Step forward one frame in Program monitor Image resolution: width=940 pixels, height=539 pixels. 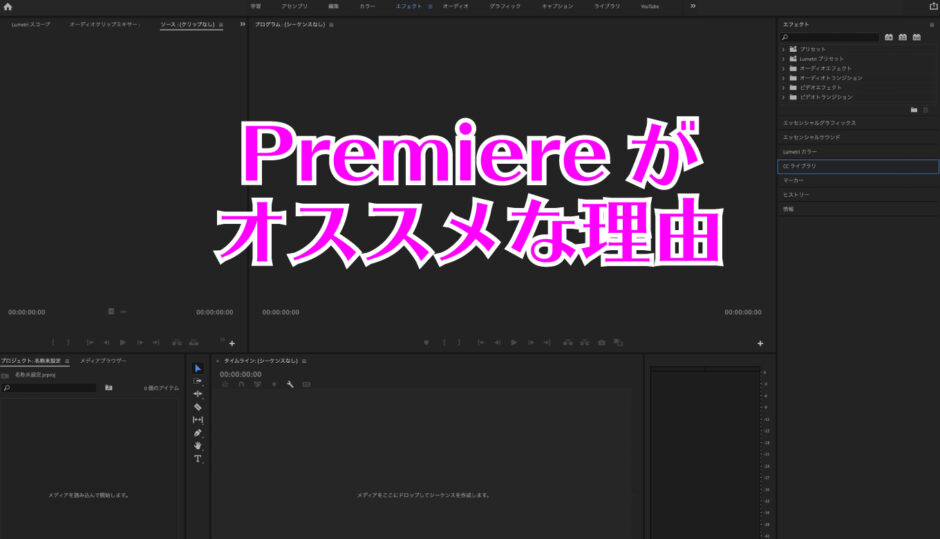[531, 342]
